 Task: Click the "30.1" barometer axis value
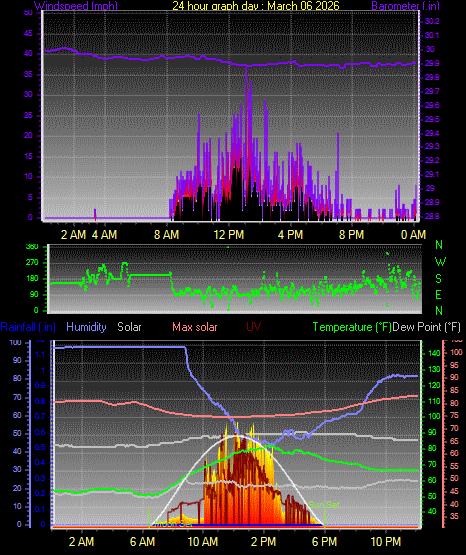[x=432, y=35]
